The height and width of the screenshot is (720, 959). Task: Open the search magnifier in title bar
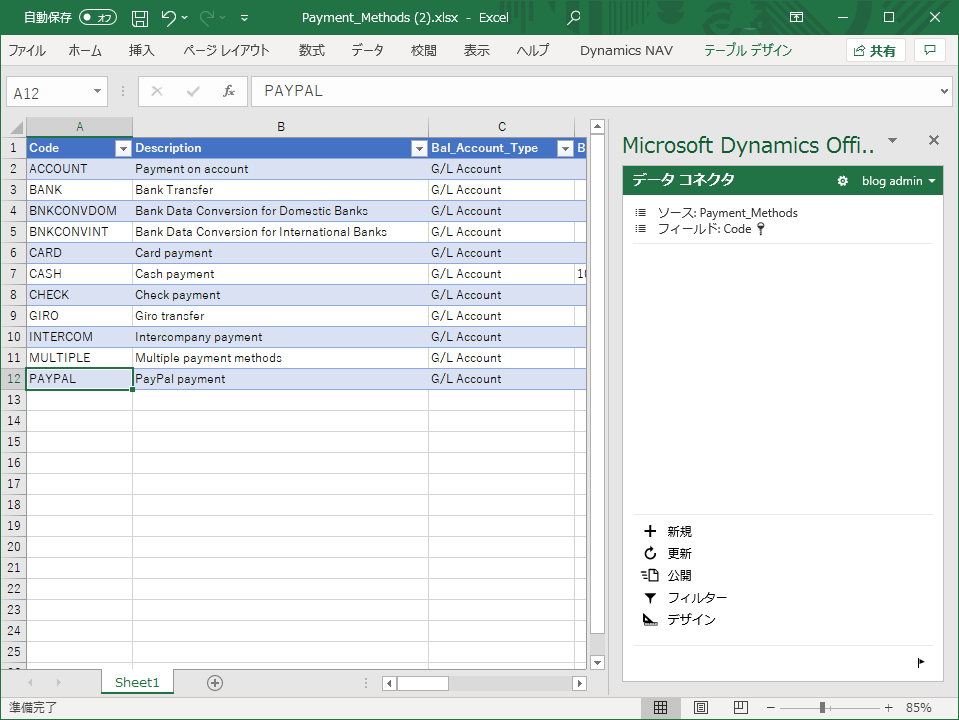[x=573, y=18]
